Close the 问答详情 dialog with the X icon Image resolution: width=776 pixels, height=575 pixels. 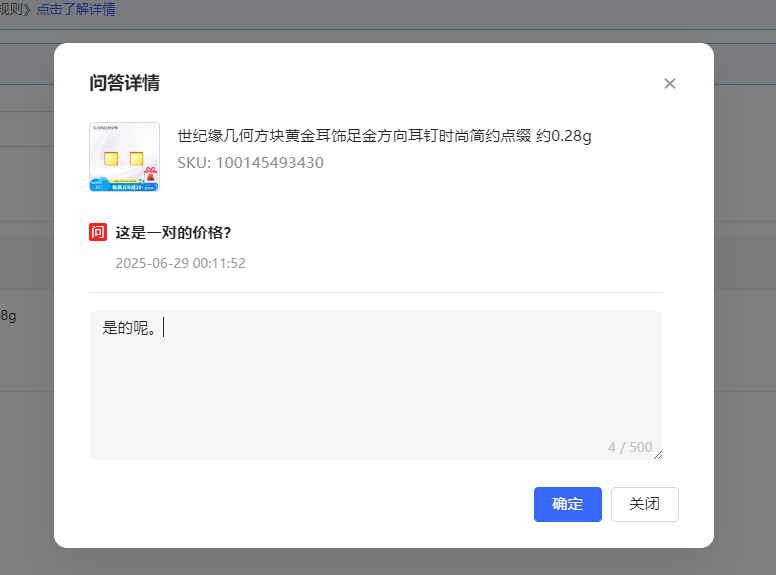[670, 84]
